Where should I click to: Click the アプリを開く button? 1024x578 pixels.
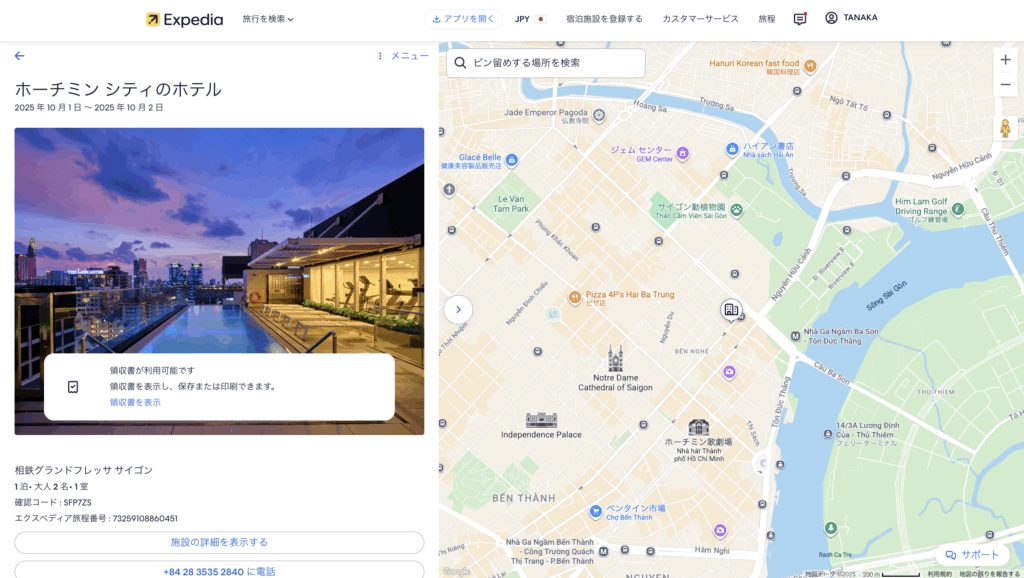[x=463, y=19]
